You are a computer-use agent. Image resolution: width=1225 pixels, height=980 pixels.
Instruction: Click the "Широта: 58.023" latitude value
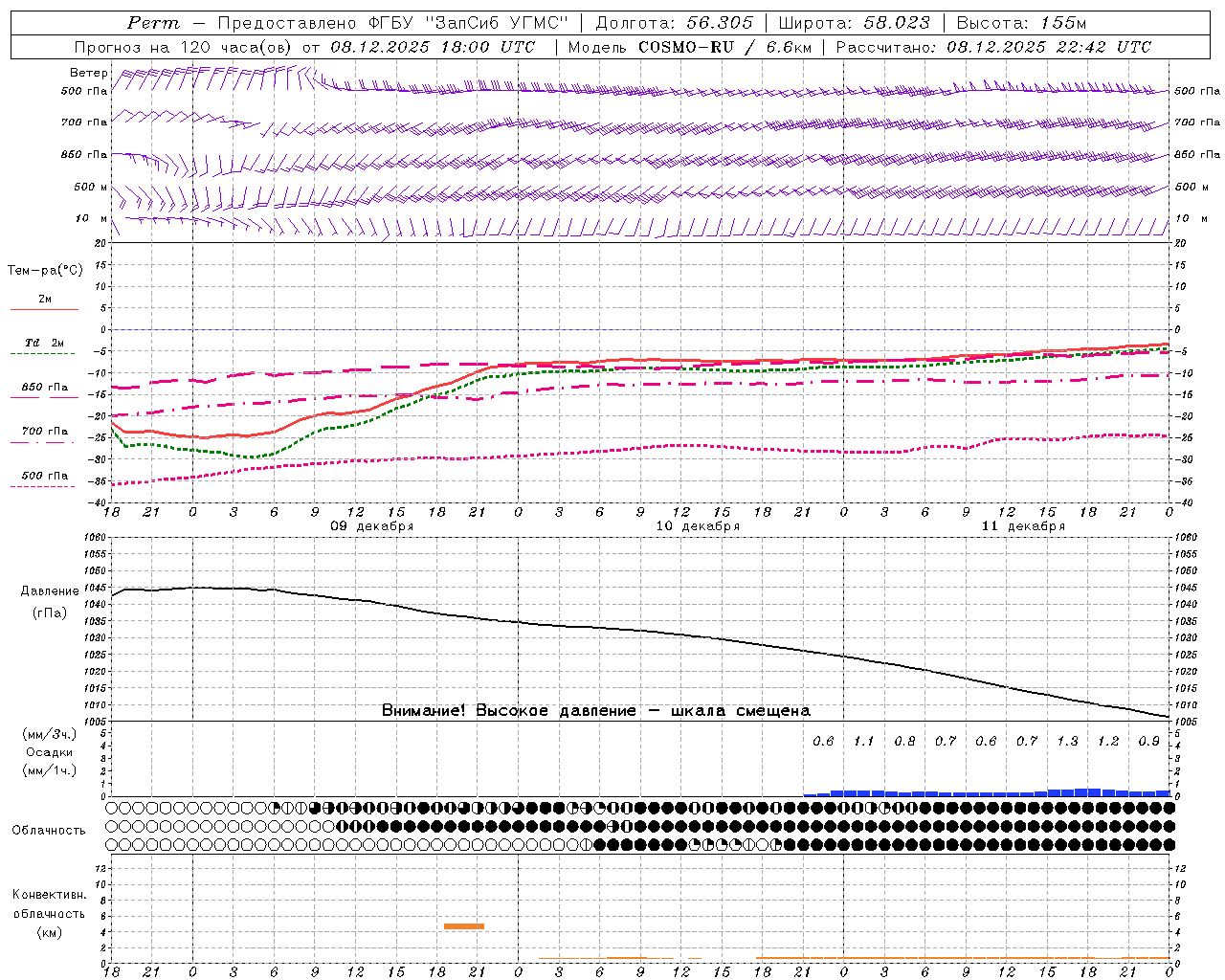coord(854,23)
